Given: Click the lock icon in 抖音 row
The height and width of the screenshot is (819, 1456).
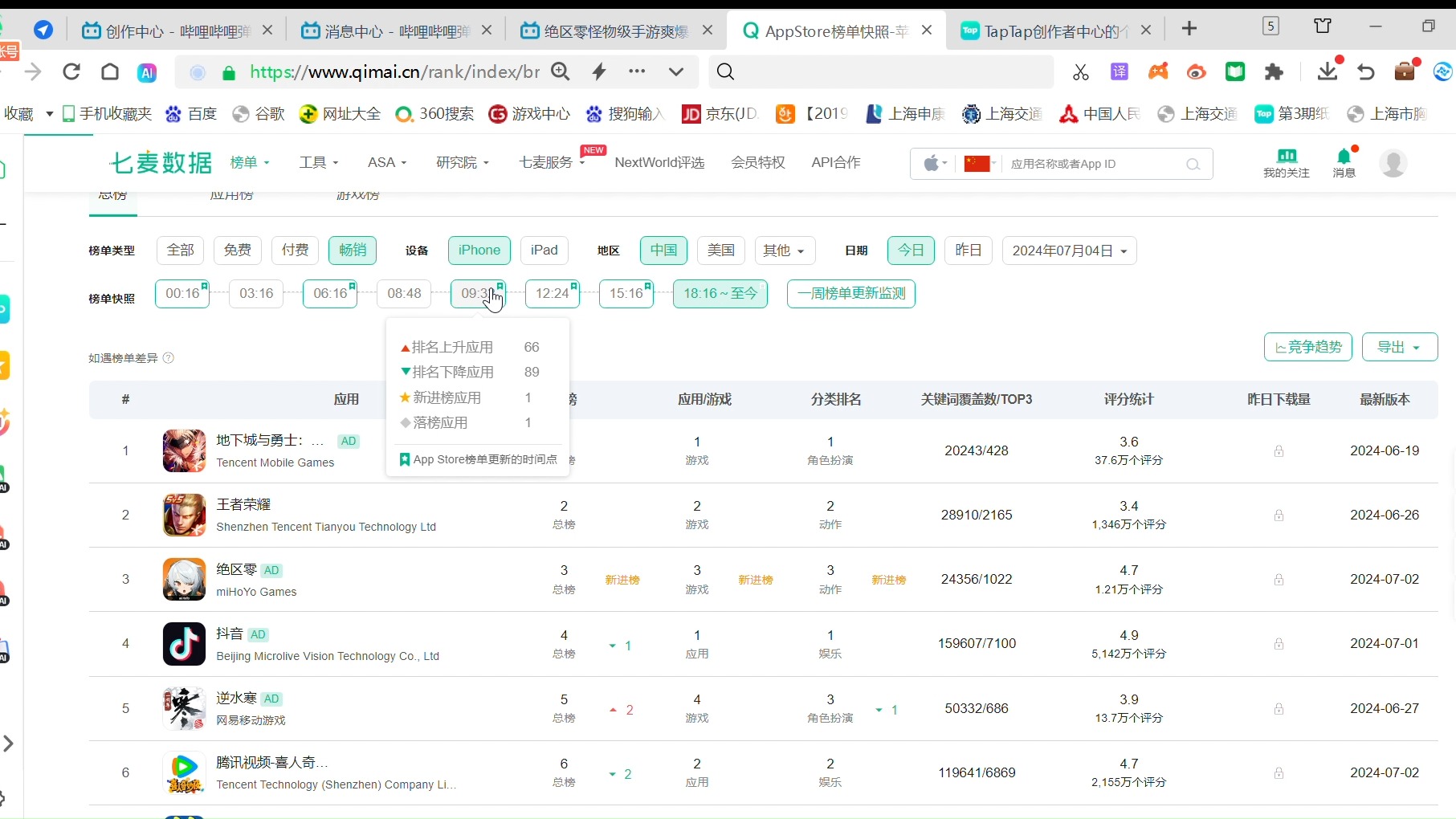Looking at the screenshot, I should click(1279, 644).
